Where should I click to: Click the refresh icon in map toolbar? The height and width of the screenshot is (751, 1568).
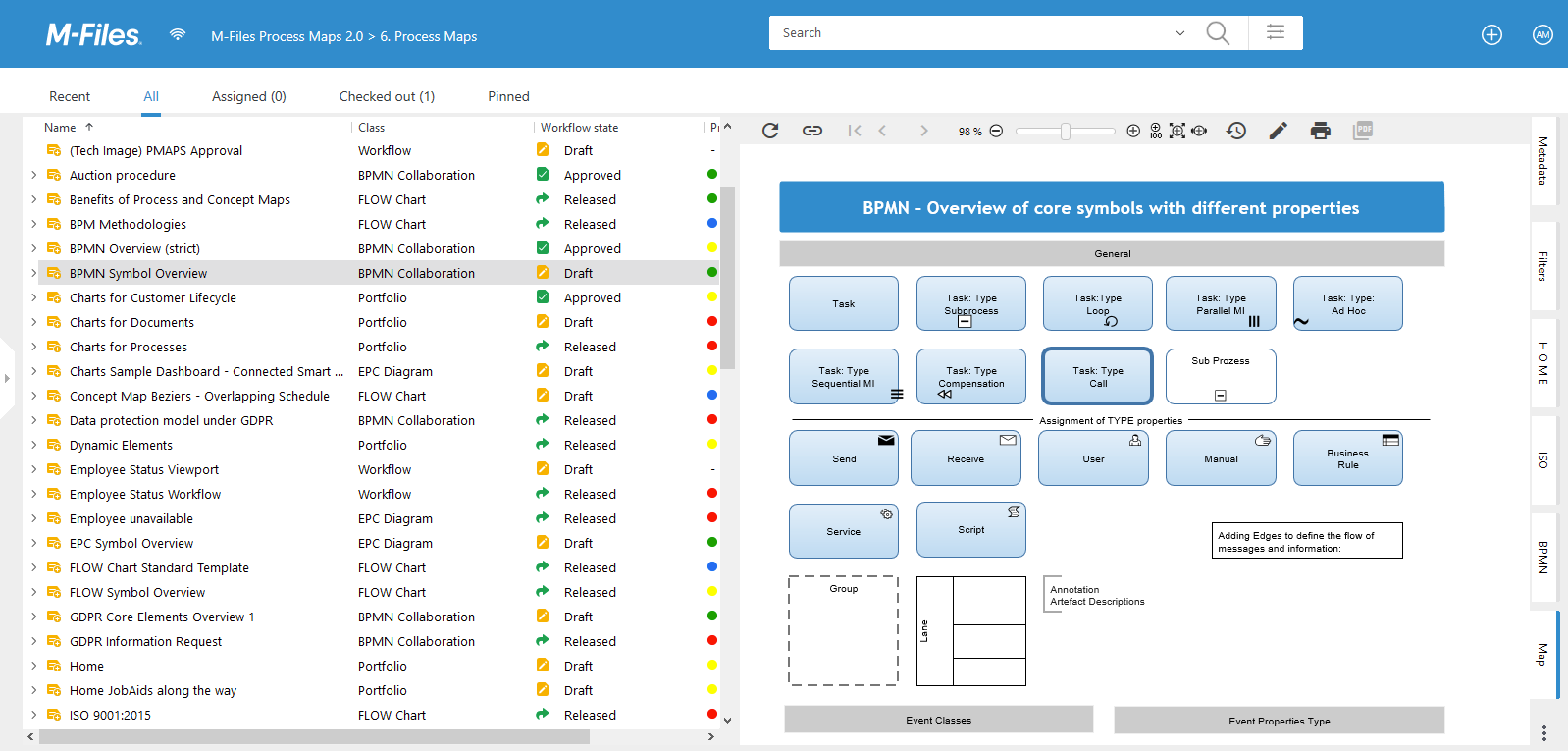click(770, 131)
